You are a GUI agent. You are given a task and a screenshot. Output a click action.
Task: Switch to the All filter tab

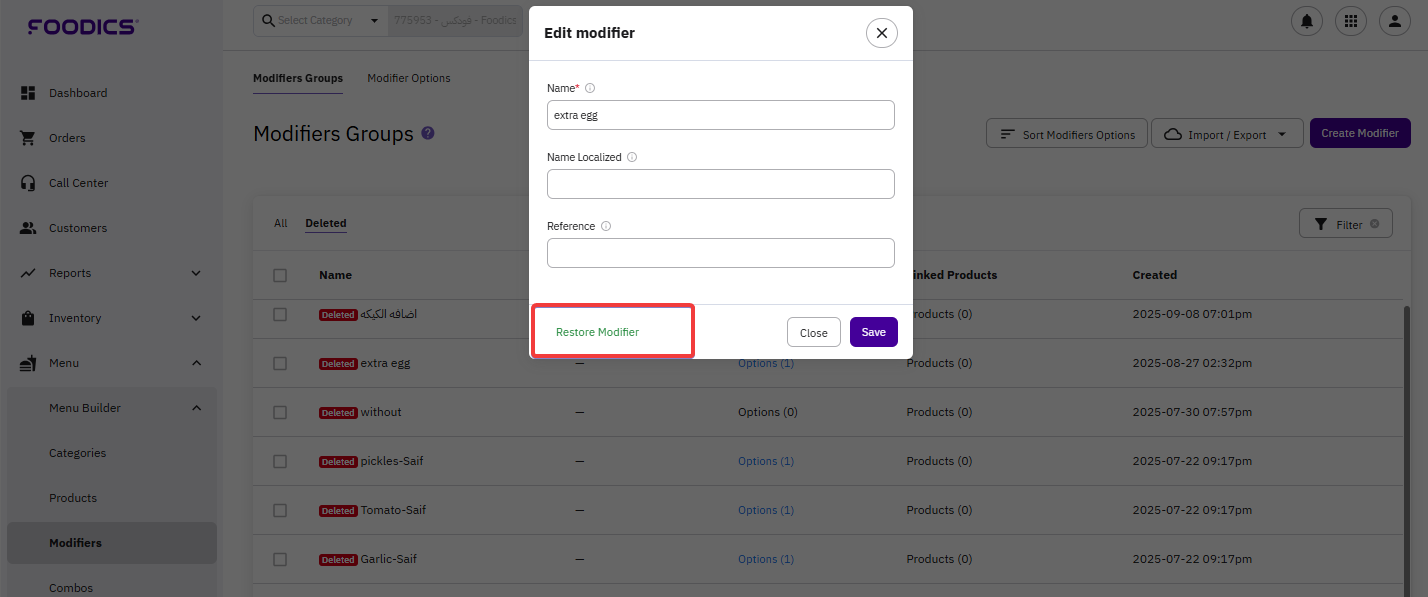tap(280, 224)
